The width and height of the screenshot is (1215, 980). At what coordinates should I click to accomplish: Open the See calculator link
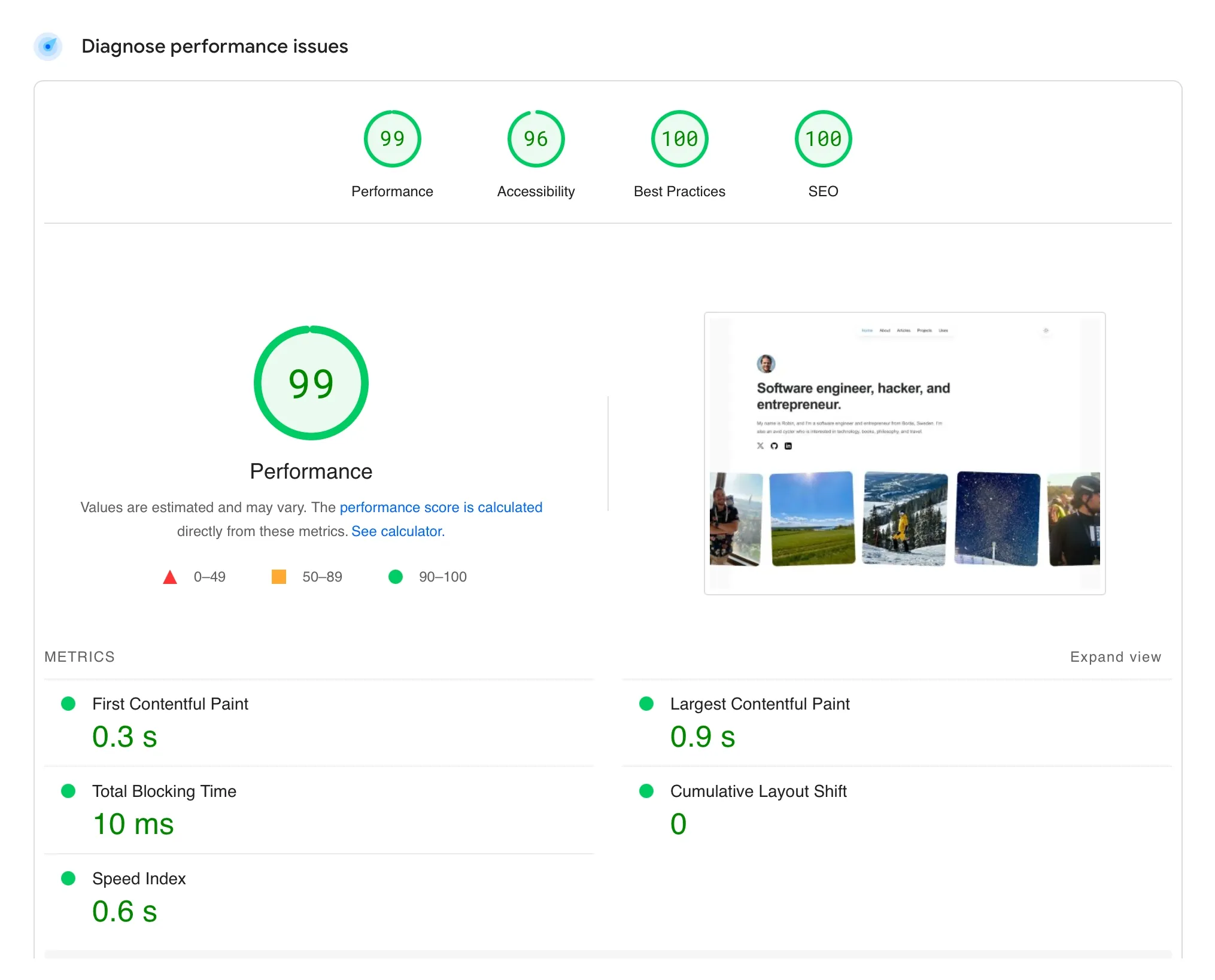coord(397,531)
